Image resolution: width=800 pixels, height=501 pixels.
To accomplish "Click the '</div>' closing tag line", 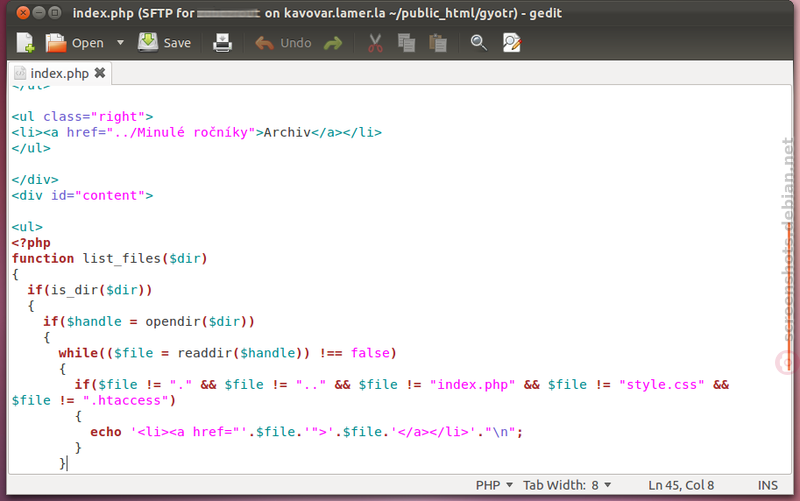I will tap(35, 180).
